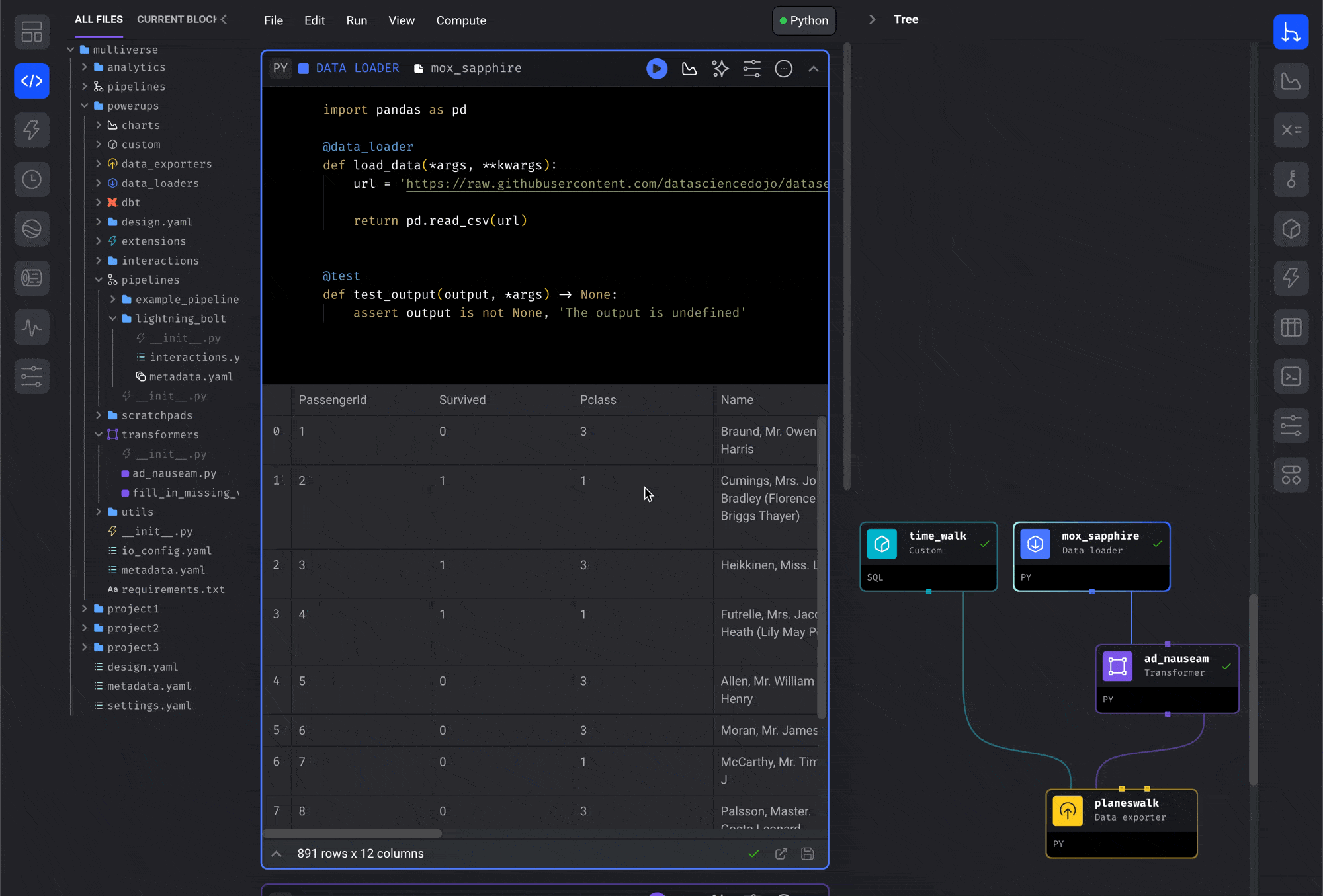Open settings.yaml file

point(149,706)
